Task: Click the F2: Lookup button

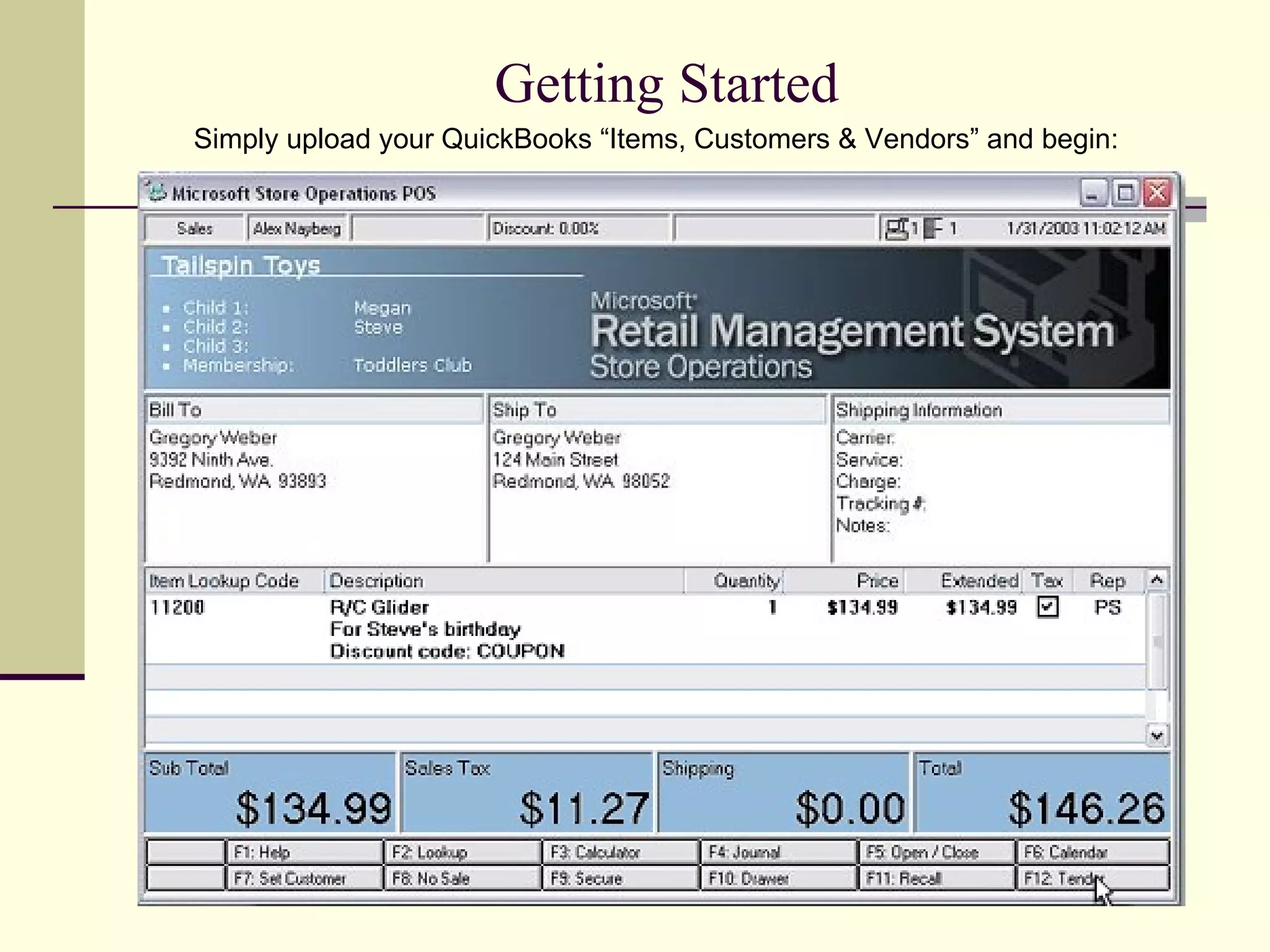Action: (x=463, y=852)
